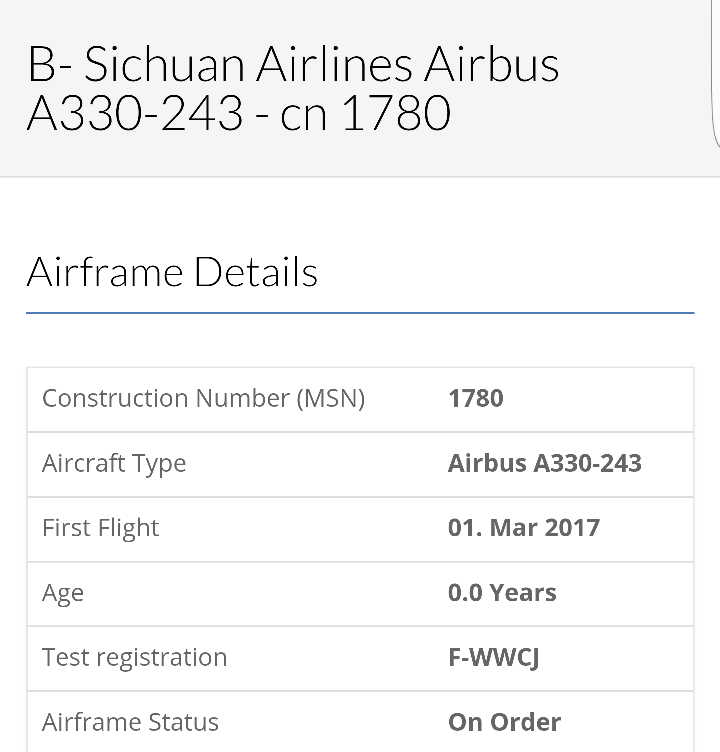Click the rounded box at the header's right edge
This screenshot has width=720, height=752.
point(716,72)
